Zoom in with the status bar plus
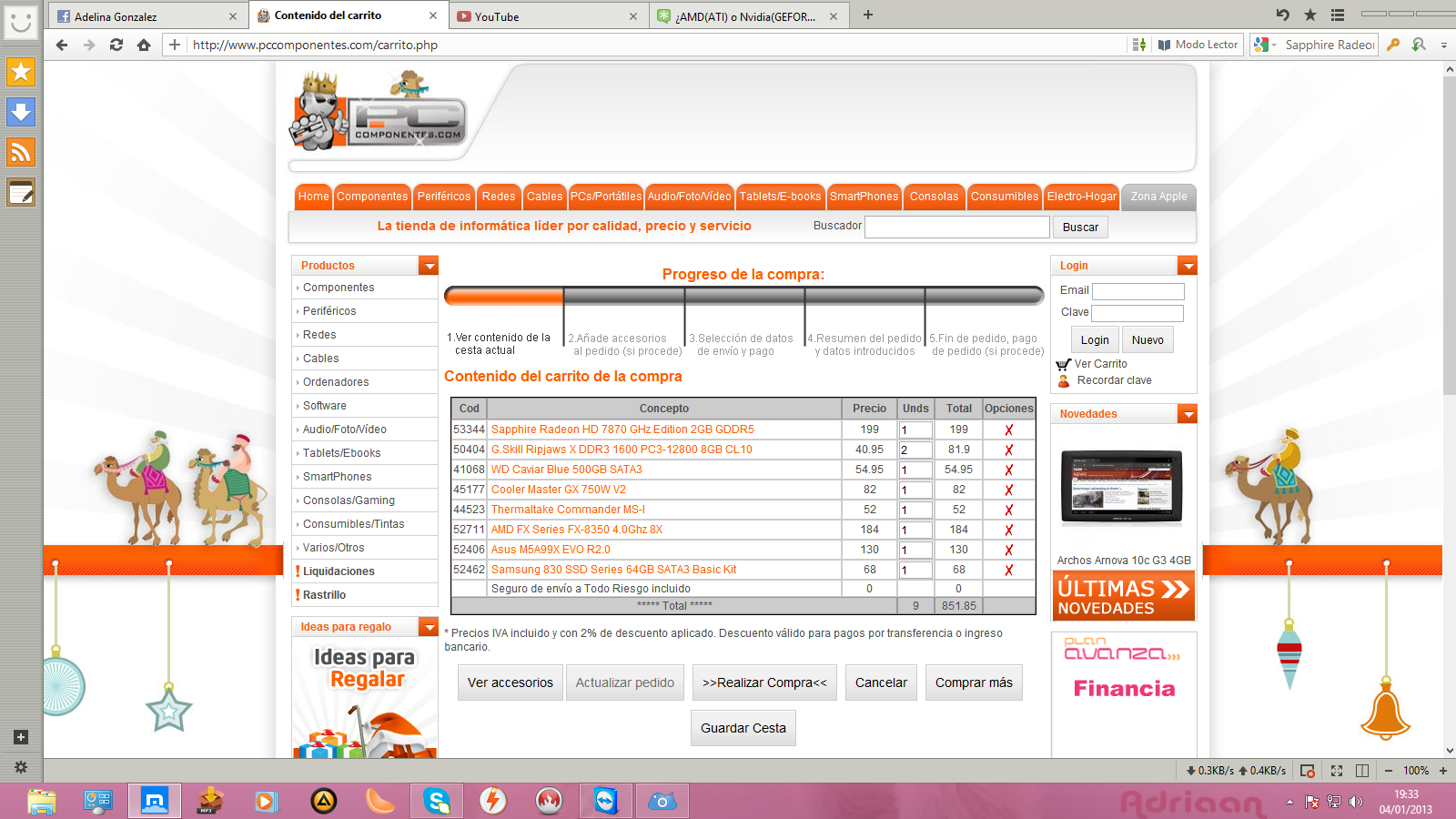Screen dimensions: 1456x819 tap(1443, 771)
